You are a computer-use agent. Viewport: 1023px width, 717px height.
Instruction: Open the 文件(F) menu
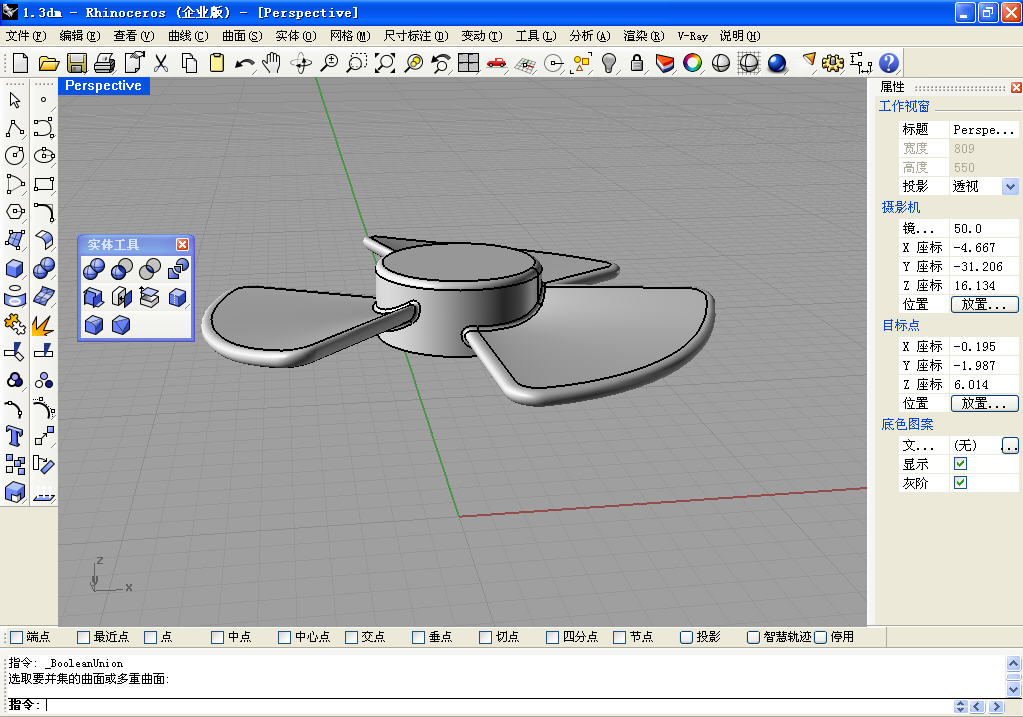pyautogui.click(x=26, y=36)
